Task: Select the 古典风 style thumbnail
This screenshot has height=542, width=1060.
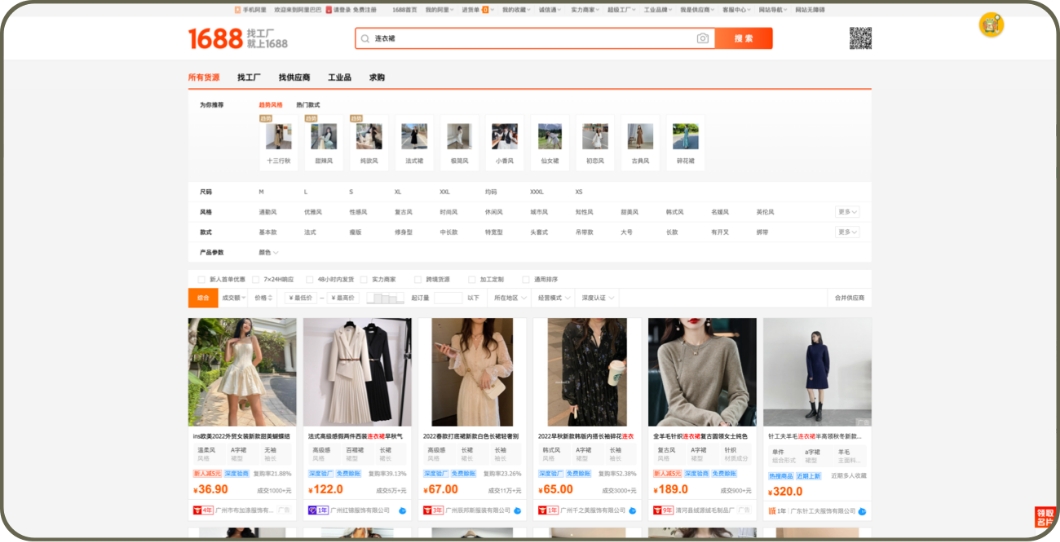Action: click(x=640, y=135)
